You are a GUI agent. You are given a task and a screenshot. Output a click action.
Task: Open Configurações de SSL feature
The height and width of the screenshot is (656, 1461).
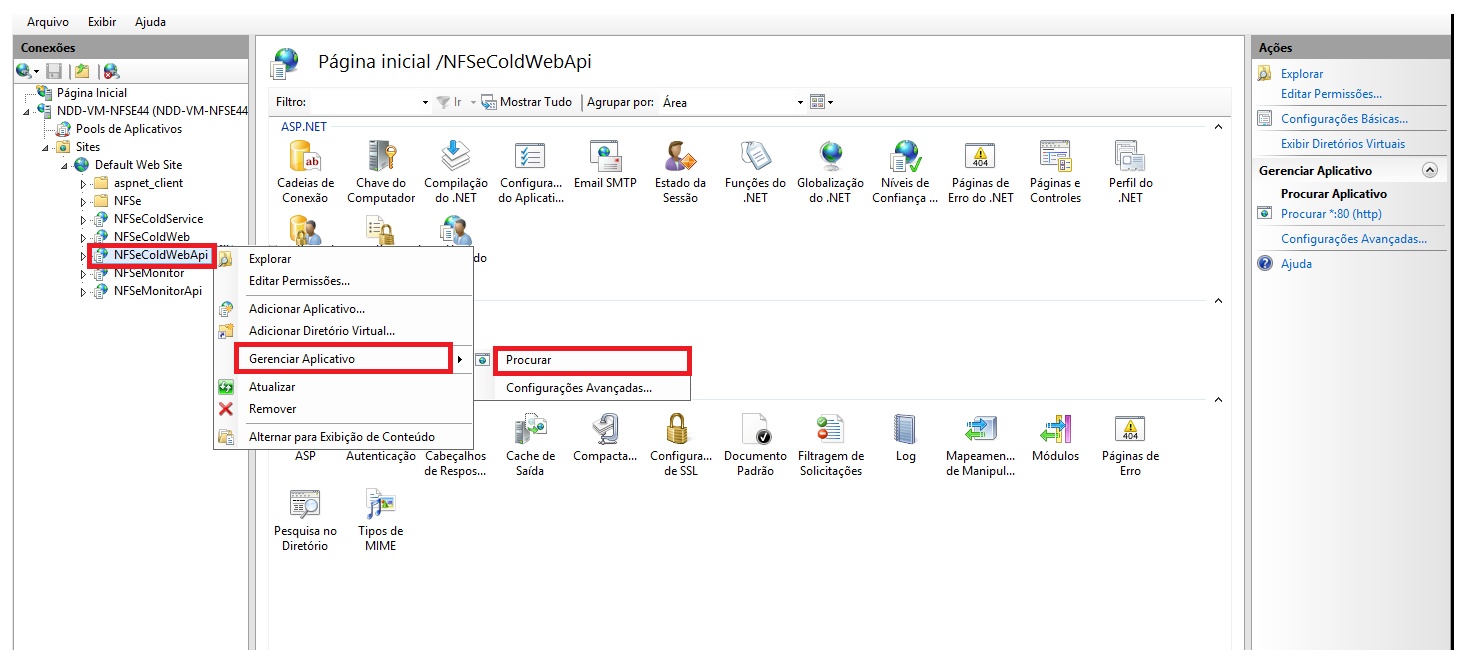point(680,445)
